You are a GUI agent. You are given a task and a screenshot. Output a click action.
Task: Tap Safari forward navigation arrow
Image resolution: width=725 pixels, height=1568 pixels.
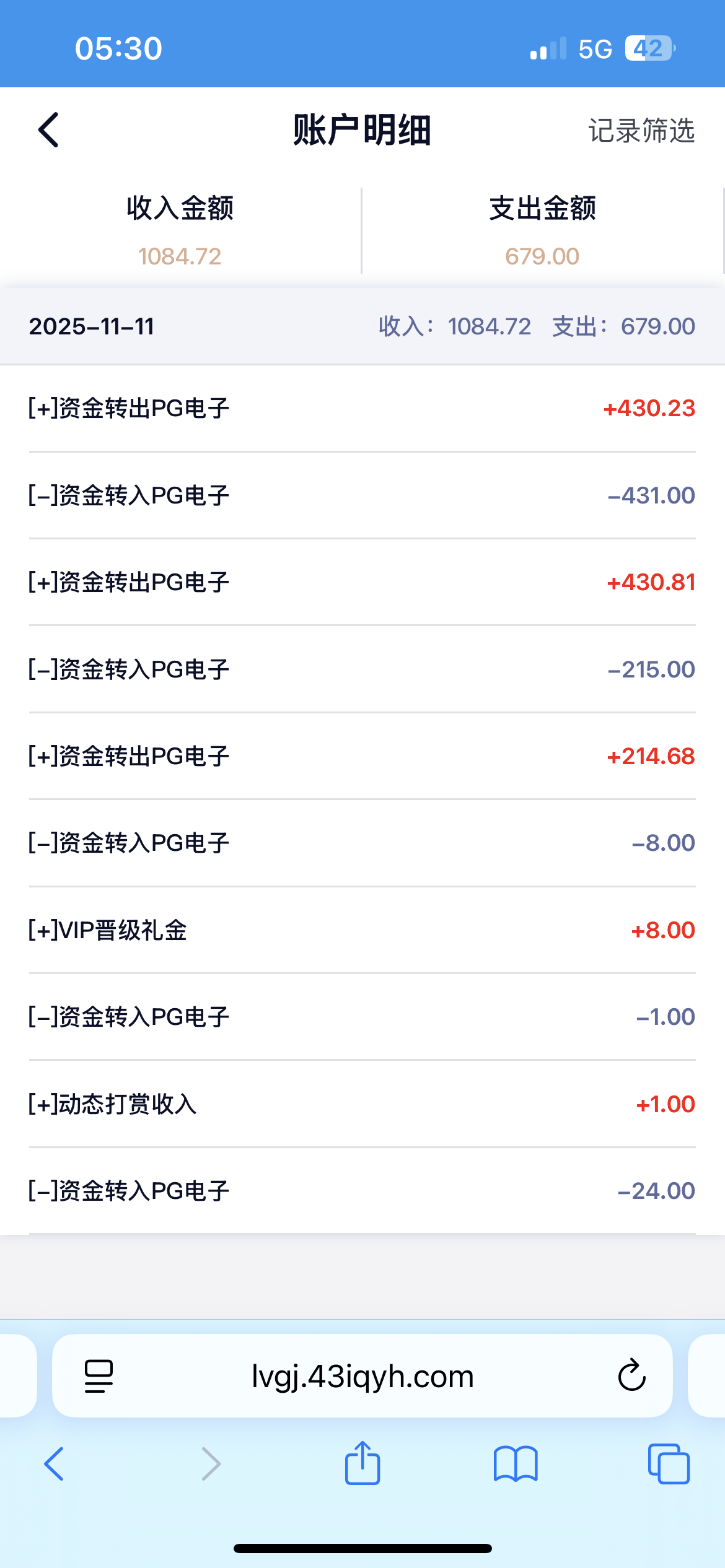tap(211, 1464)
